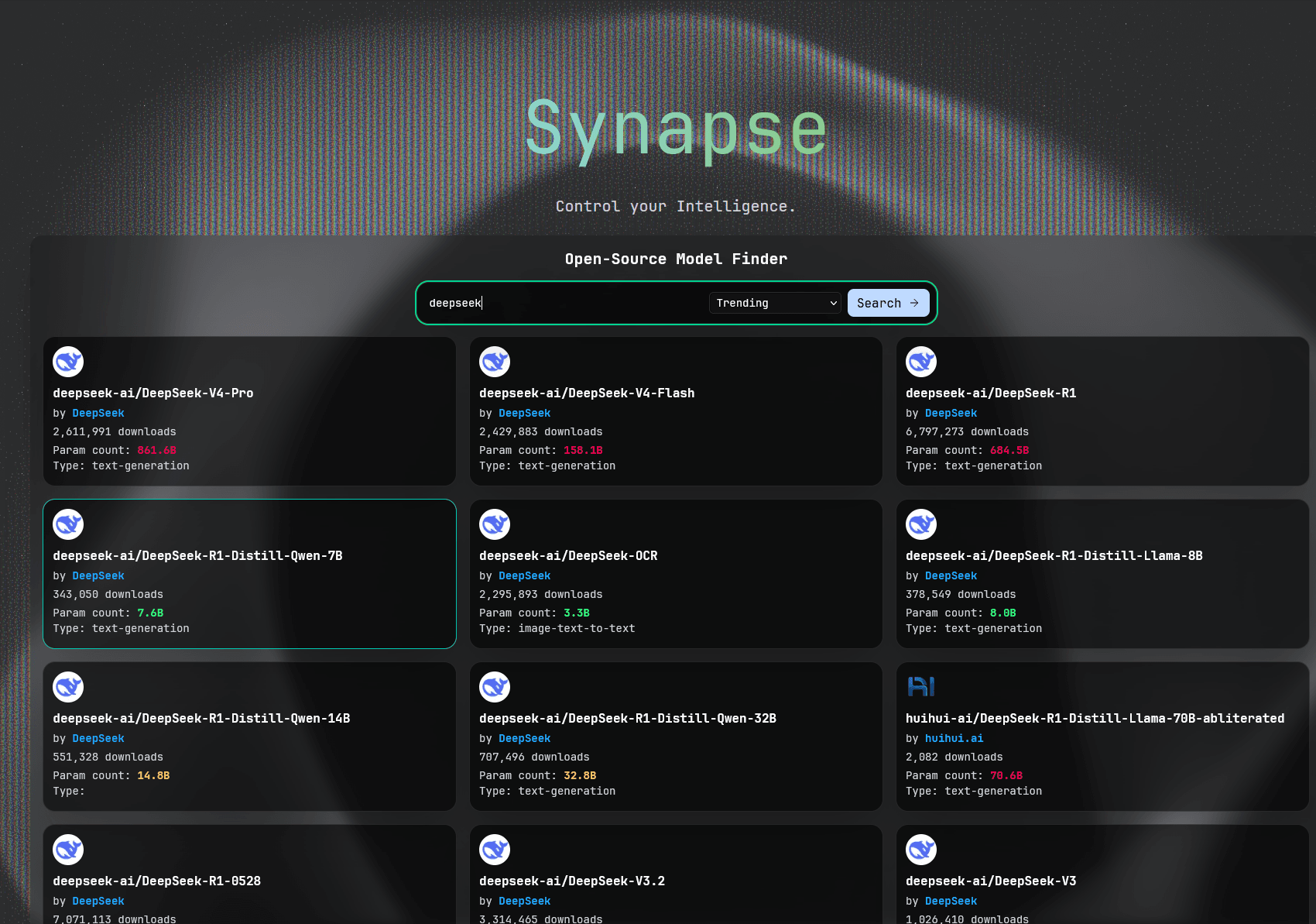Click the Search button
Screen dimensions: 1316x924
point(888,303)
